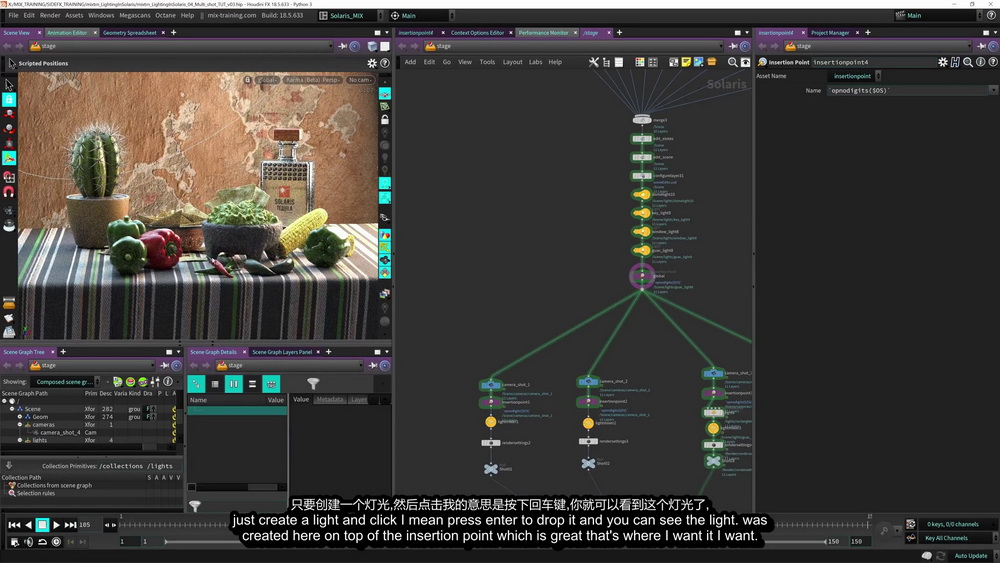Click Auto Update in the status bar
The width and height of the screenshot is (1000, 563).
point(971,556)
